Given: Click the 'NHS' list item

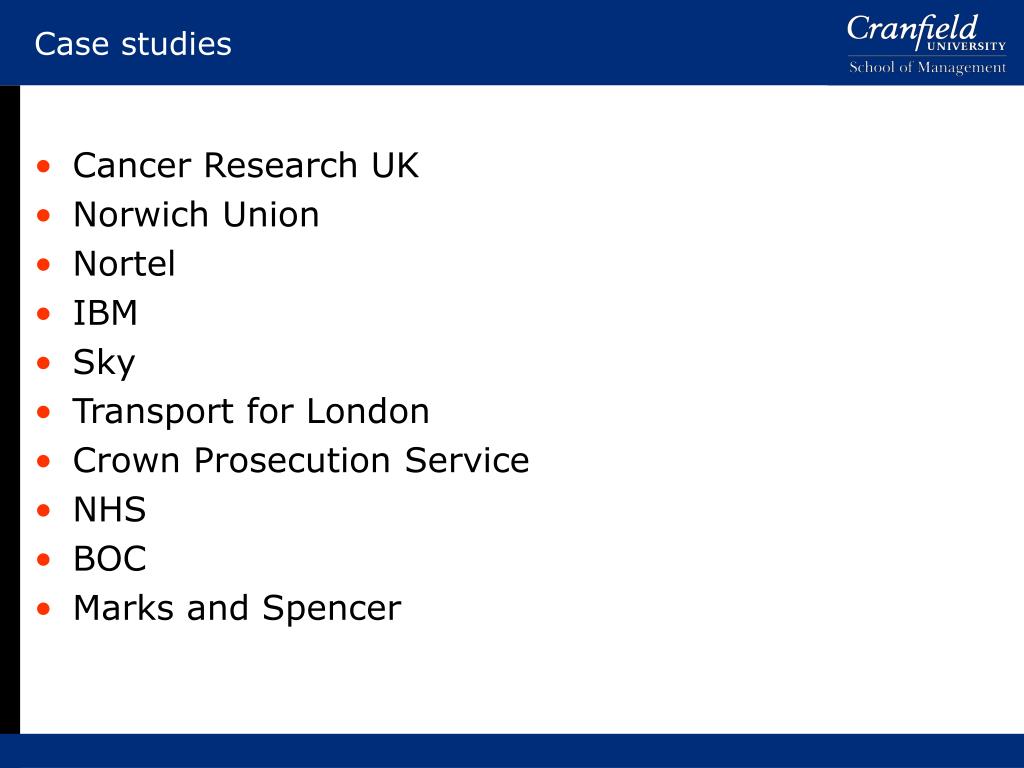Looking at the screenshot, I should pos(110,509).
